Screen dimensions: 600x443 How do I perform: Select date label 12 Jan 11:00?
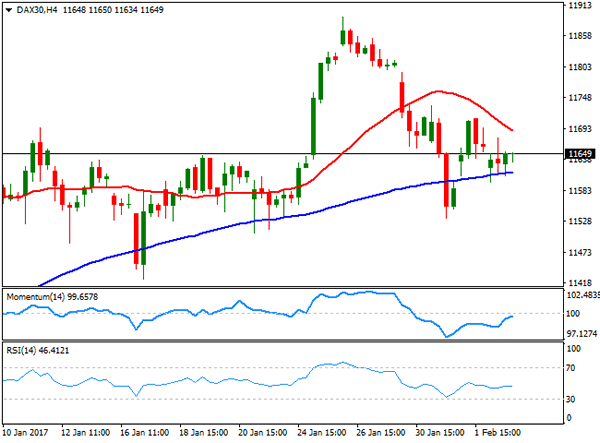coord(85,433)
